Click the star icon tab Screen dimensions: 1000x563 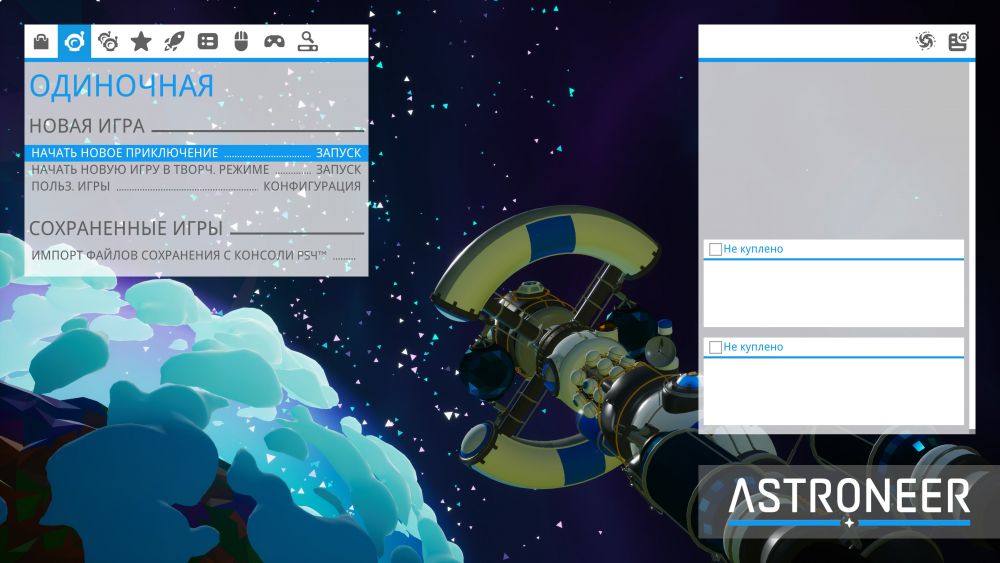141,41
